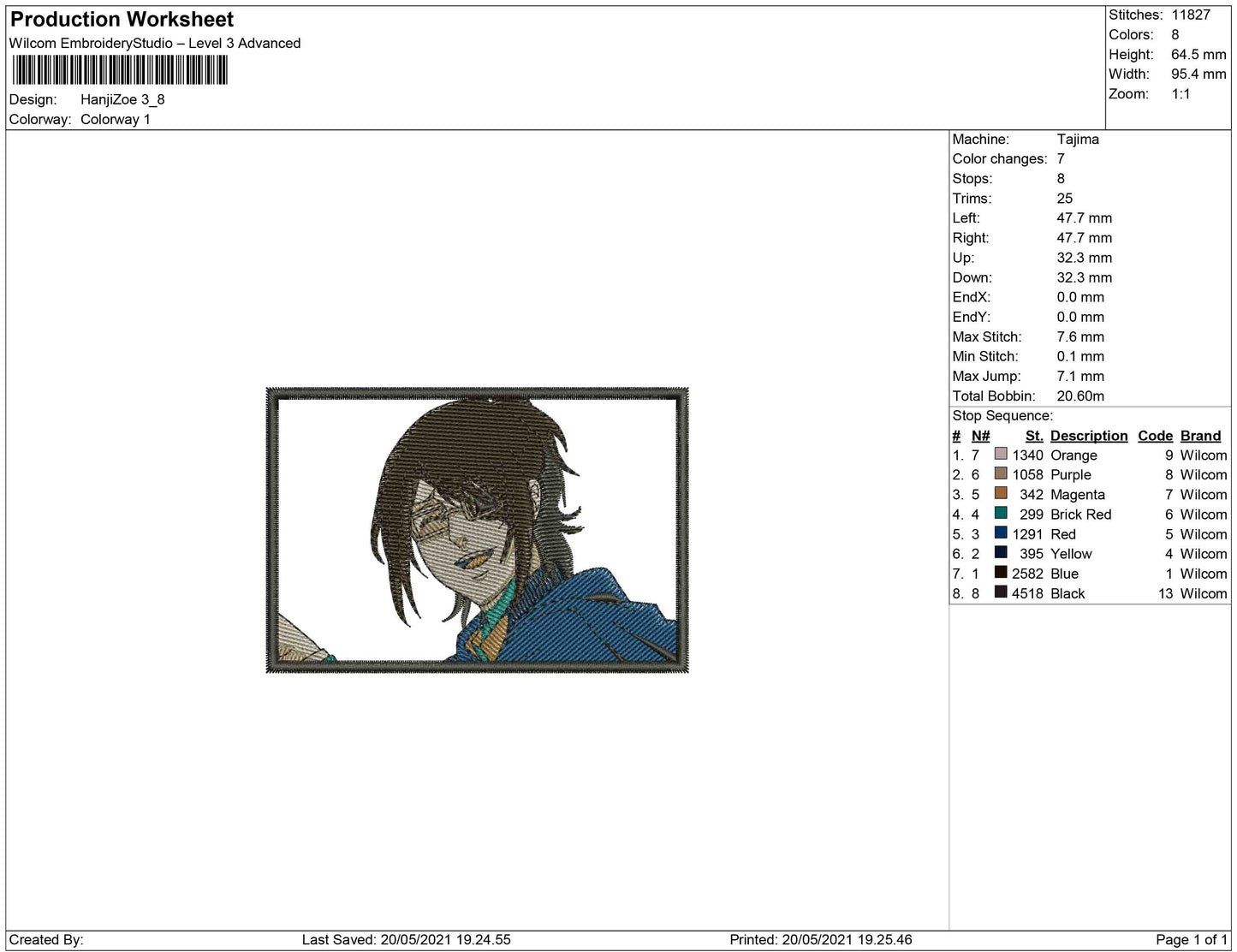Click the max jump value '7.1 mm'

[1080, 376]
